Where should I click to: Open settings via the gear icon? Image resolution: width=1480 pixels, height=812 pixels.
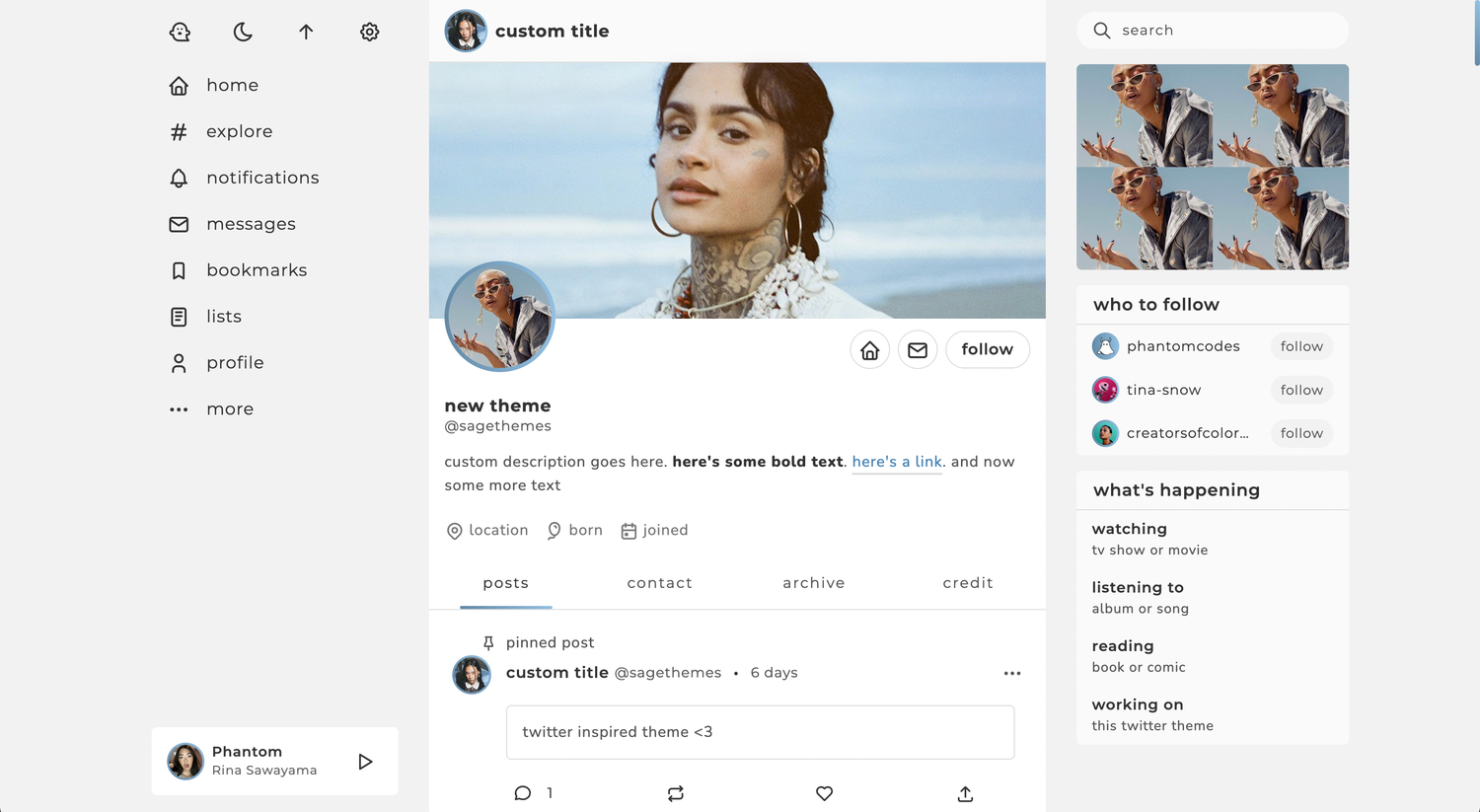[370, 32]
